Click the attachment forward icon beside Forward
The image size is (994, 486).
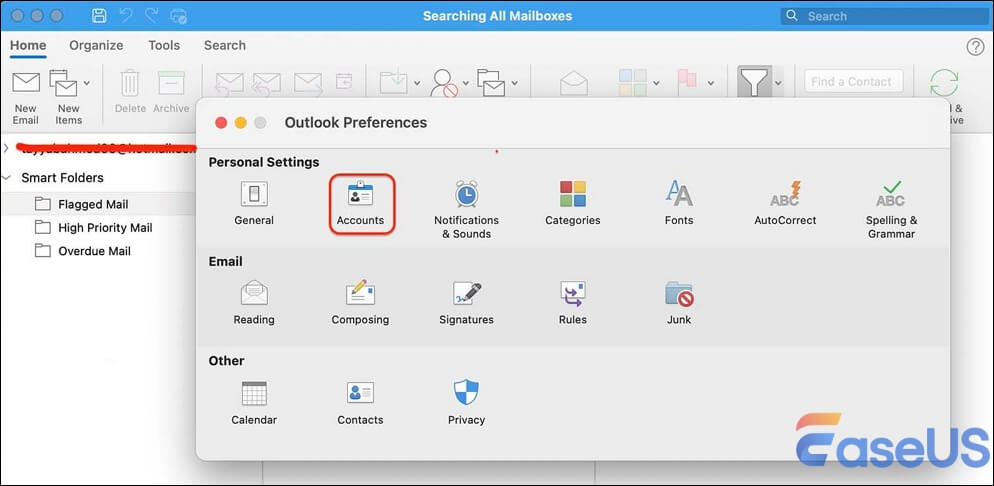click(344, 82)
